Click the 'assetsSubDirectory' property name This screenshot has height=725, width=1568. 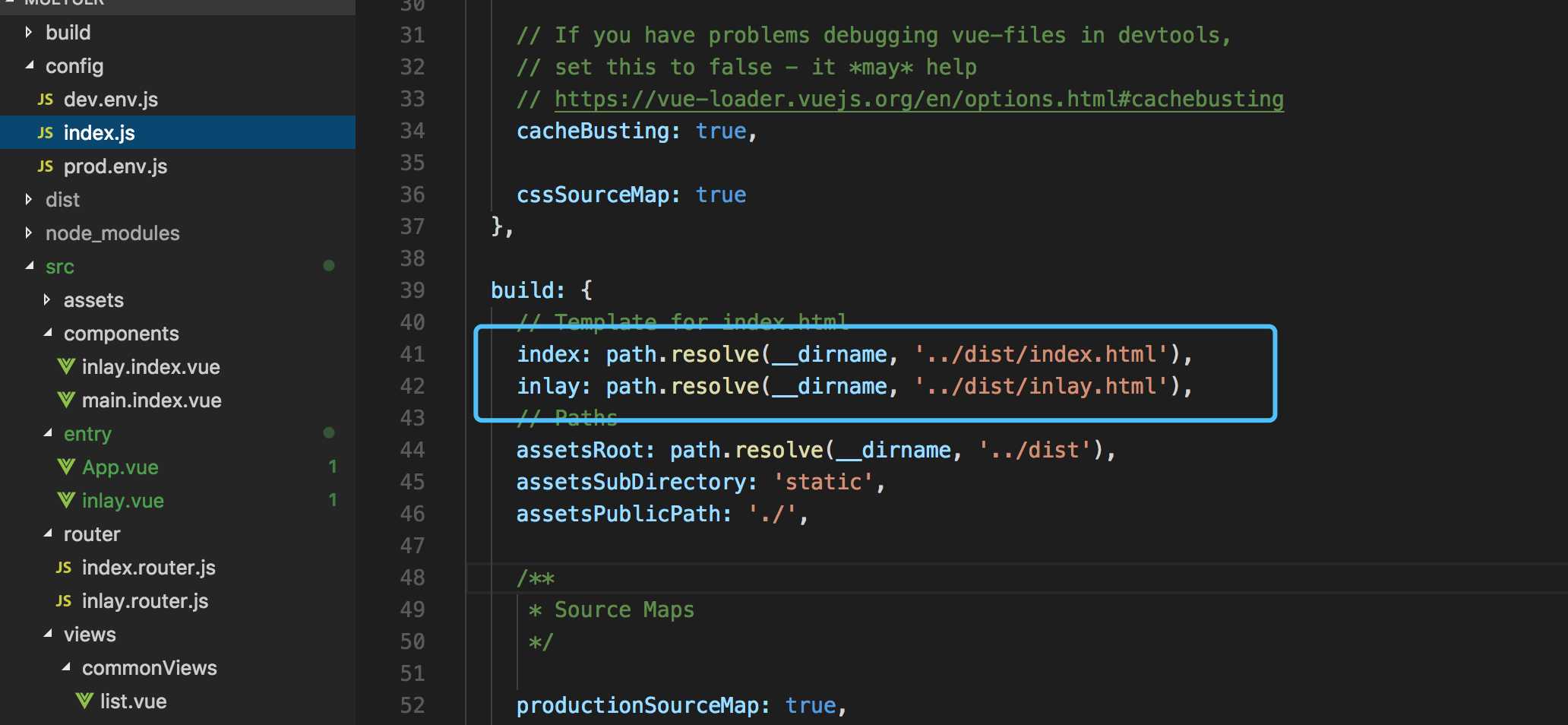coord(631,483)
